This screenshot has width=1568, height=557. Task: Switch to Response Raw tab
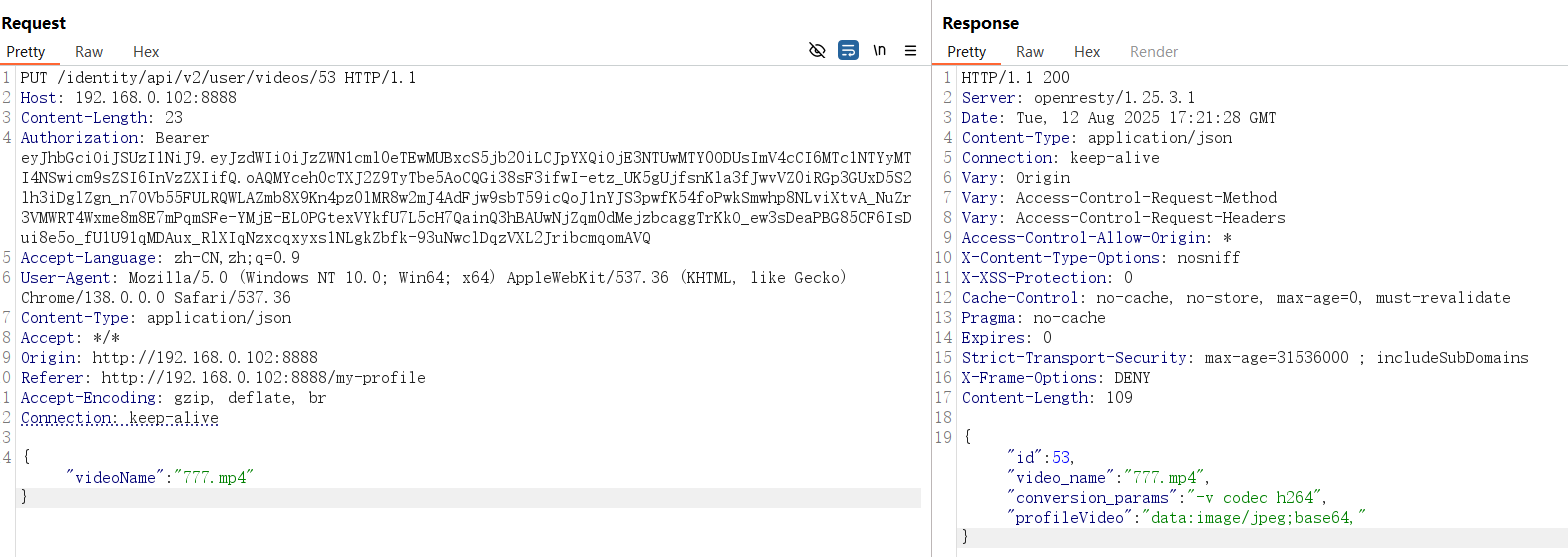(1030, 52)
